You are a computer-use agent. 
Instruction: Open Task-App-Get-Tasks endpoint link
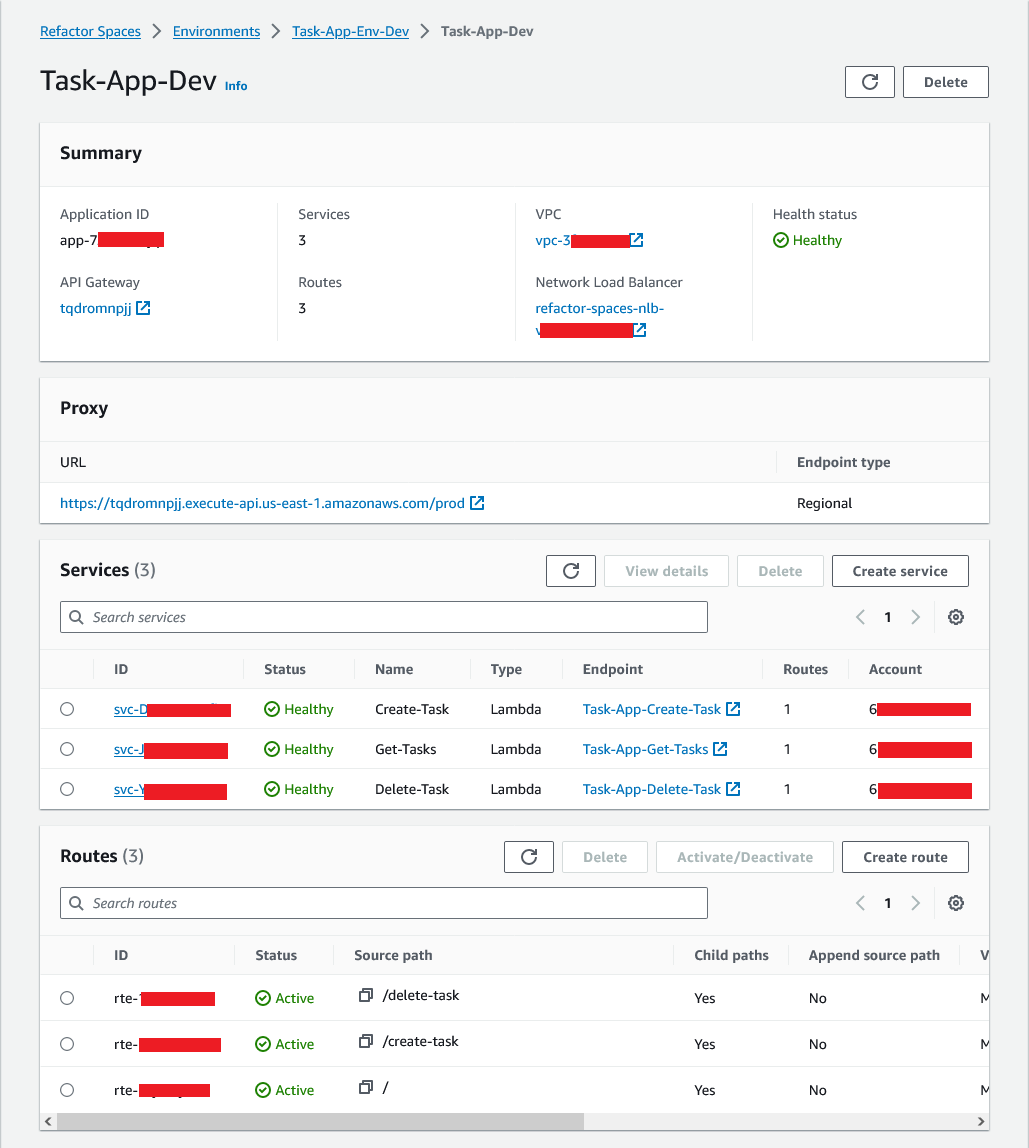[x=645, y=749]
